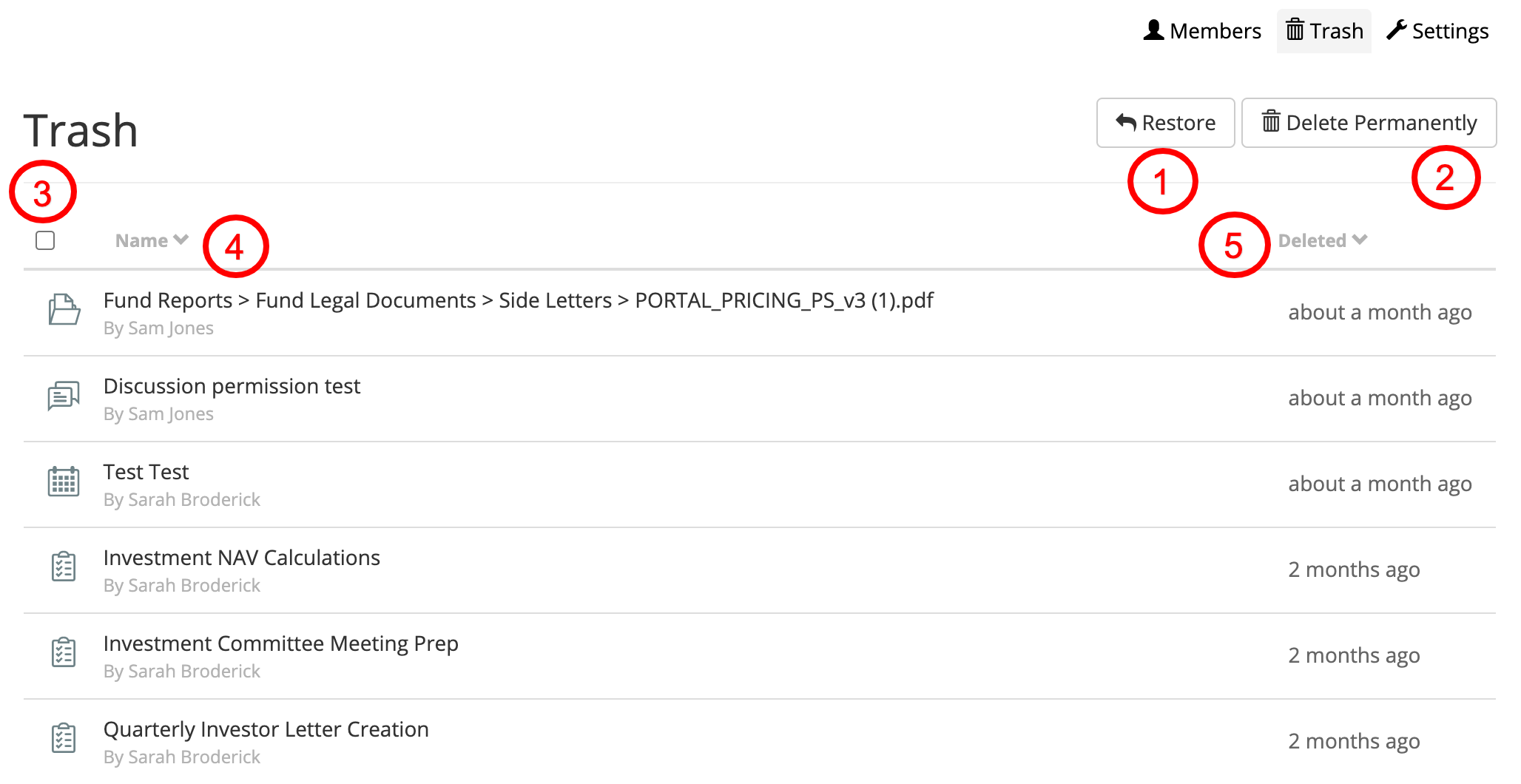Open the PORTAL_PRICING_PS_v3 (1).pdf entry
The image size is (1521, 784).
(784, 300)
